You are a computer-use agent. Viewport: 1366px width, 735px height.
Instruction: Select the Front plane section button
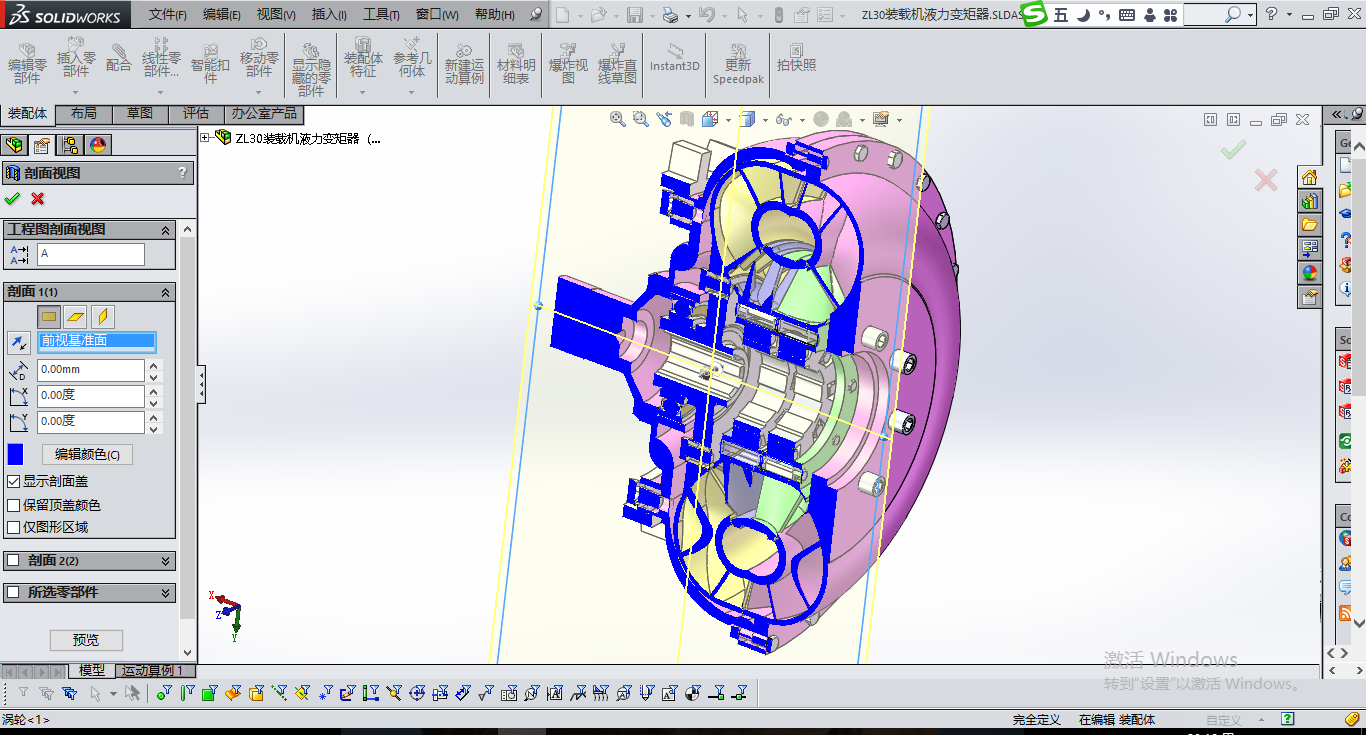[x=50, y=317]
